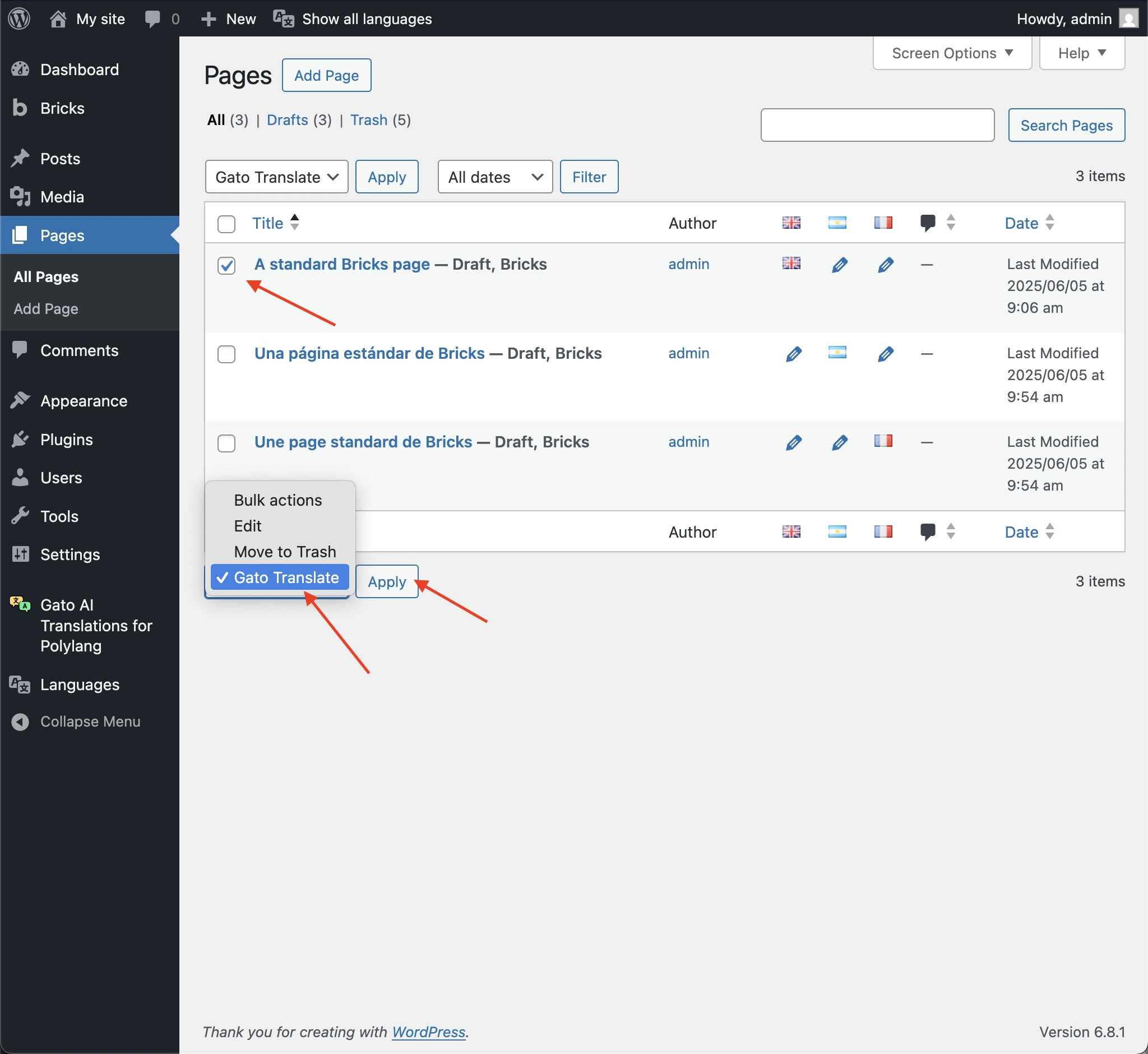Click the comments bubble icon in the top table header
The width and height of the screenshot is (1148, 1054).
(927, 223)
